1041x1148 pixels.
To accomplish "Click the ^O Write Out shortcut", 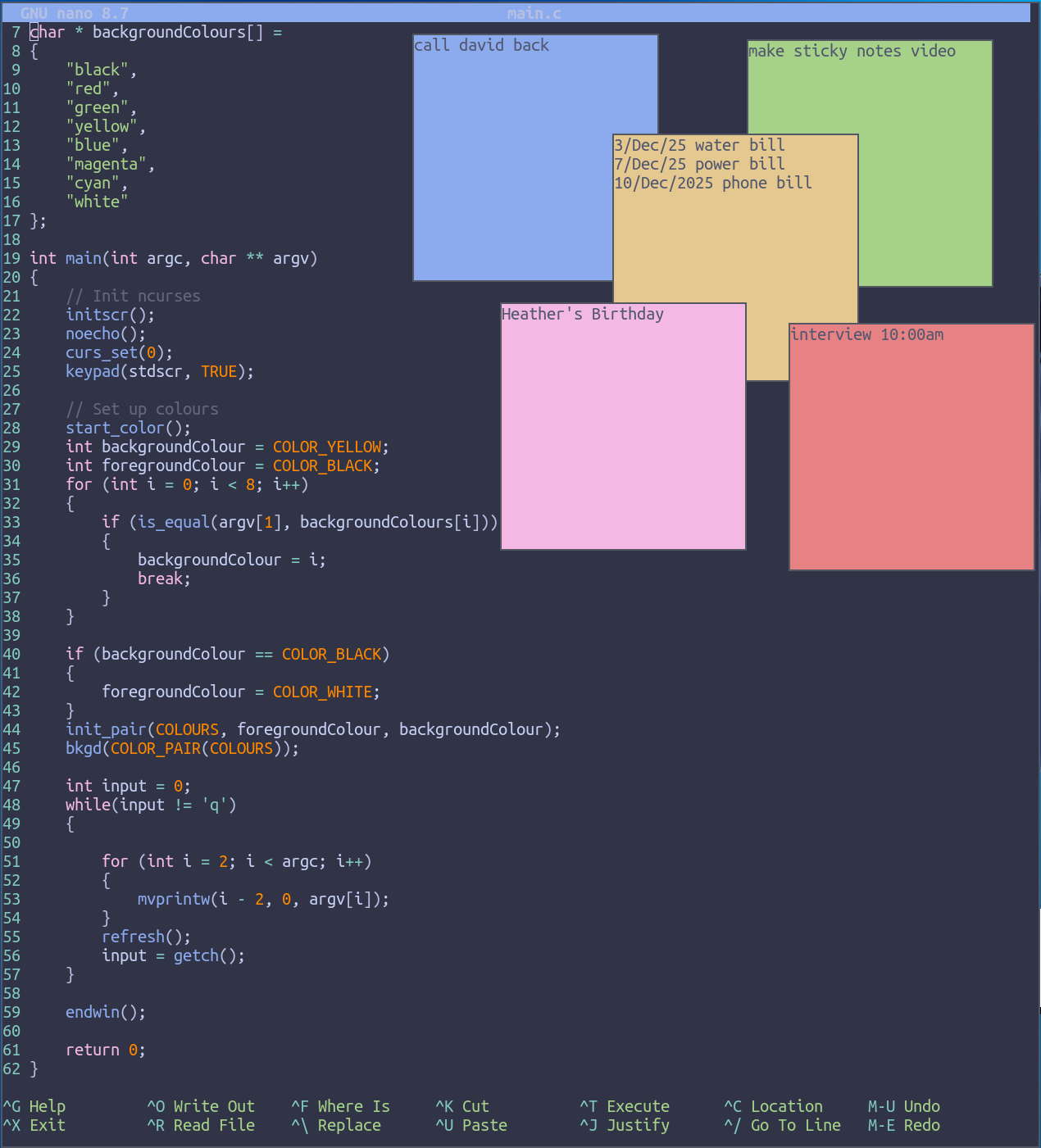I will 201,1106.
